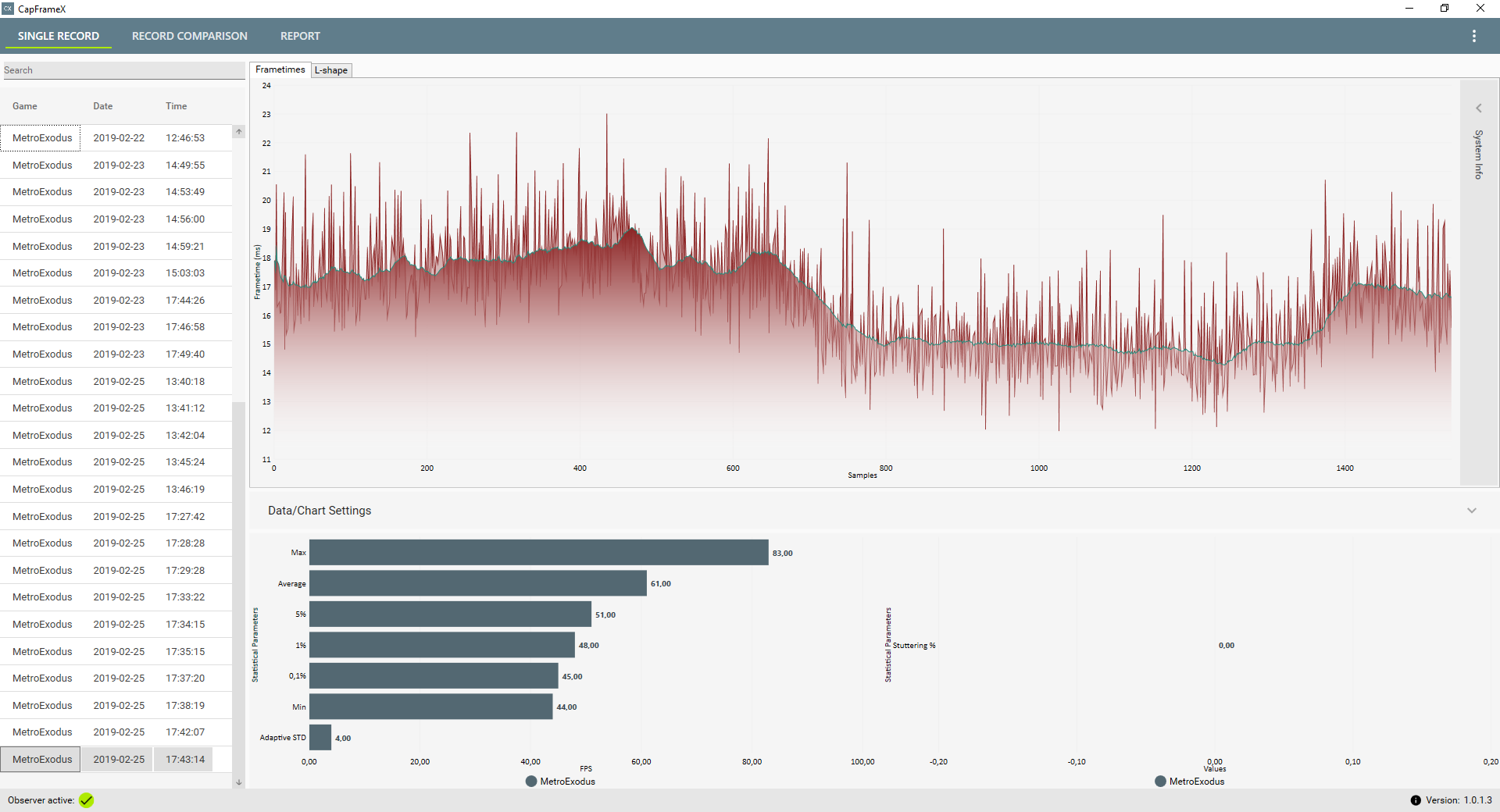The width and height of the screenshot is (1500, 812).
Task: Select the record timed 17:42:07
Action: 116,732
